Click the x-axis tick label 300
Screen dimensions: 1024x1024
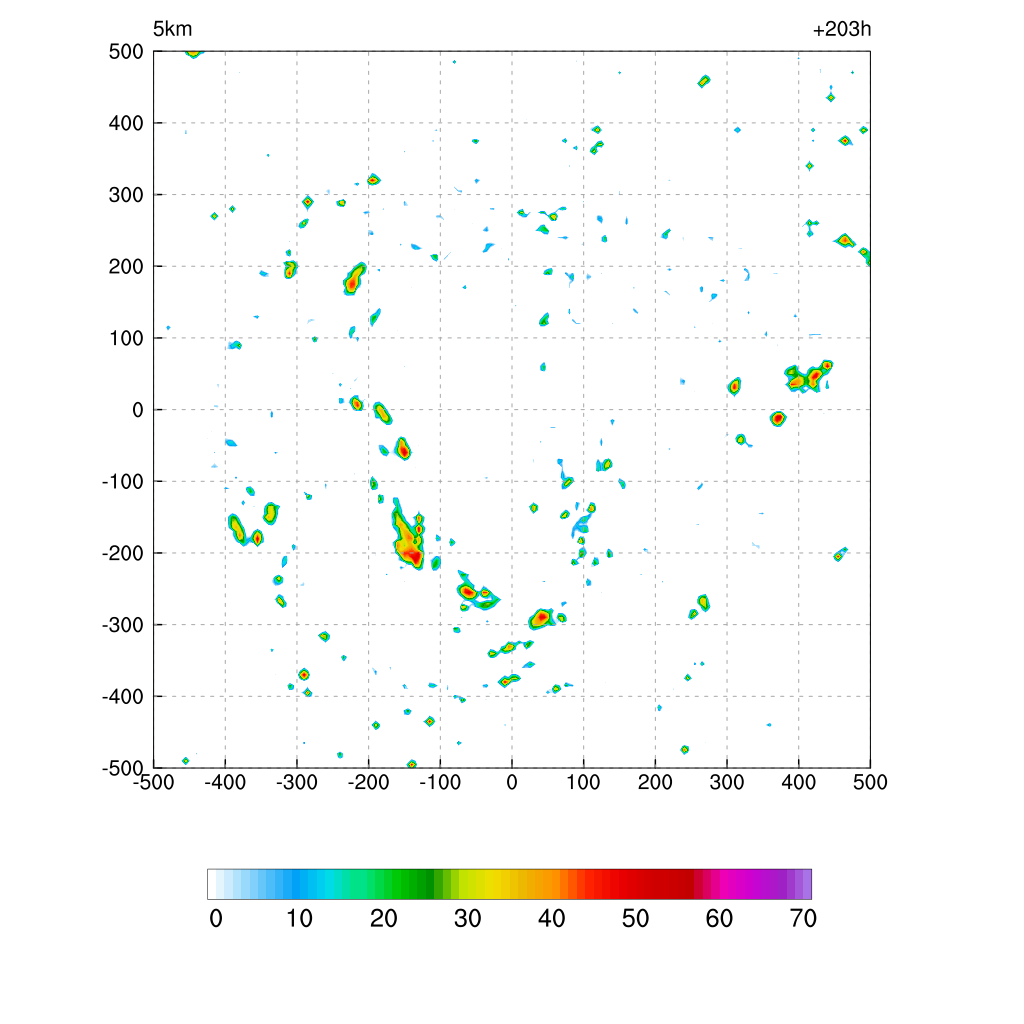tap(727, 782)
